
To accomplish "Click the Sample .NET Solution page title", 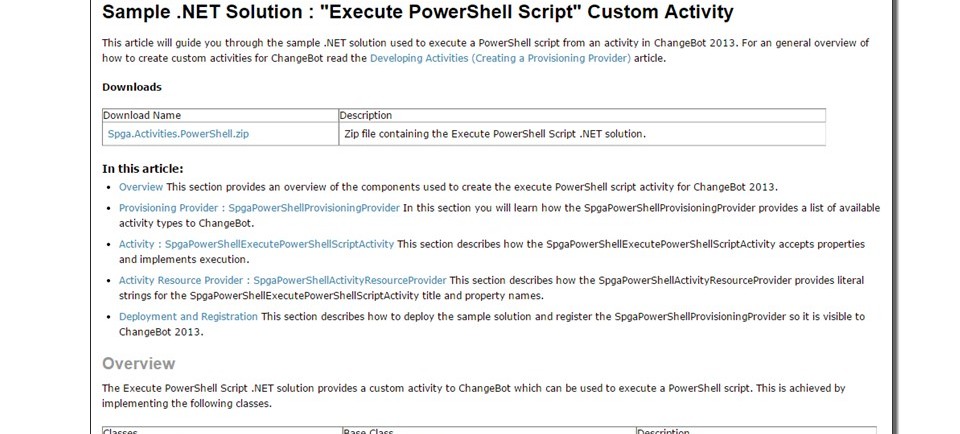I will point(418,12).
